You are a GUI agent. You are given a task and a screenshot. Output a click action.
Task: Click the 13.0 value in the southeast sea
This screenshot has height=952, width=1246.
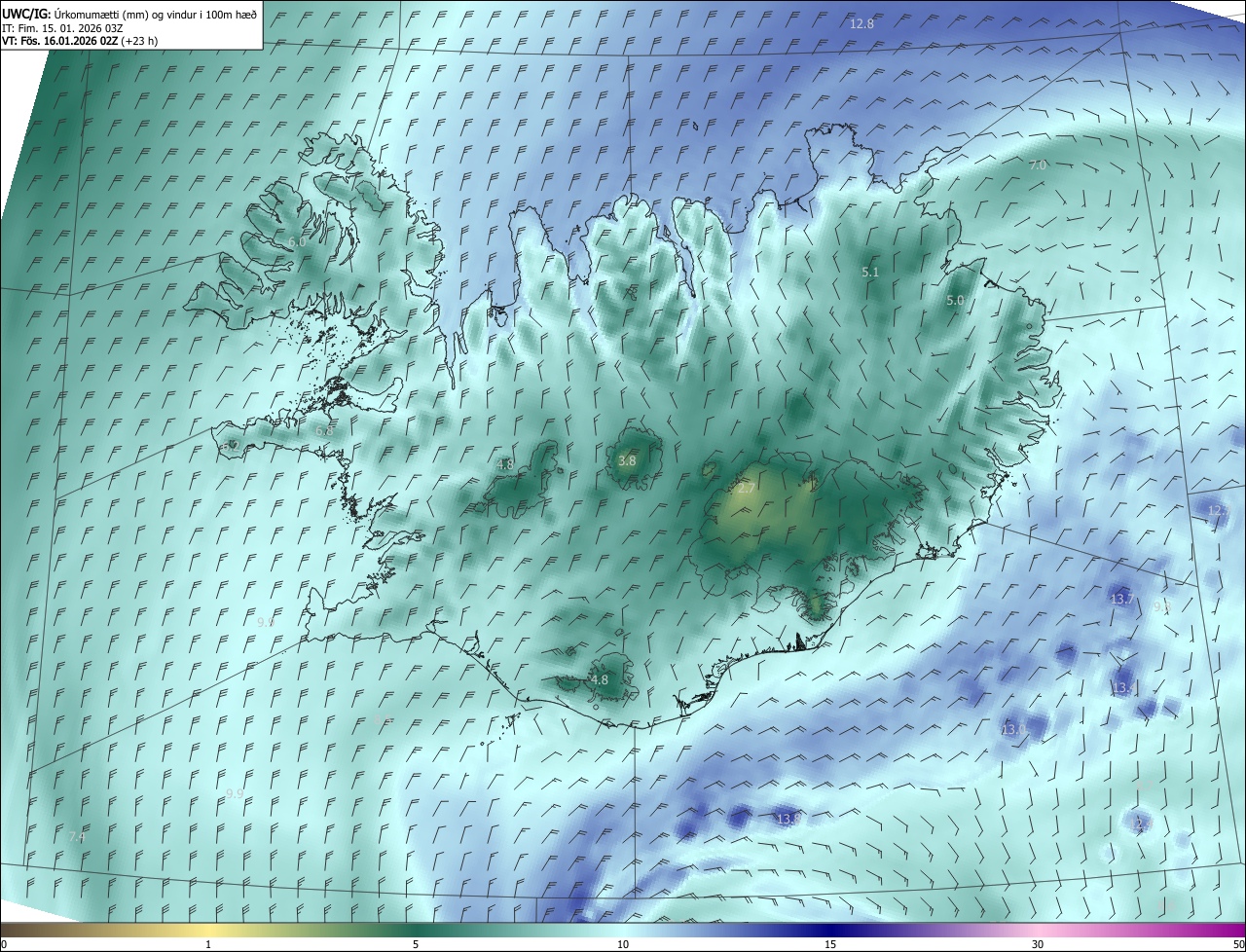coord(1013,729)
